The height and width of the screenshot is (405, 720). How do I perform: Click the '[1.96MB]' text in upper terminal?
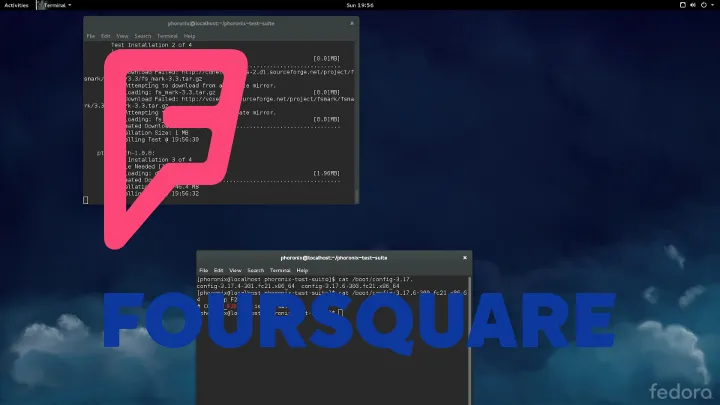pyautogui.click(x=326, y=173)
